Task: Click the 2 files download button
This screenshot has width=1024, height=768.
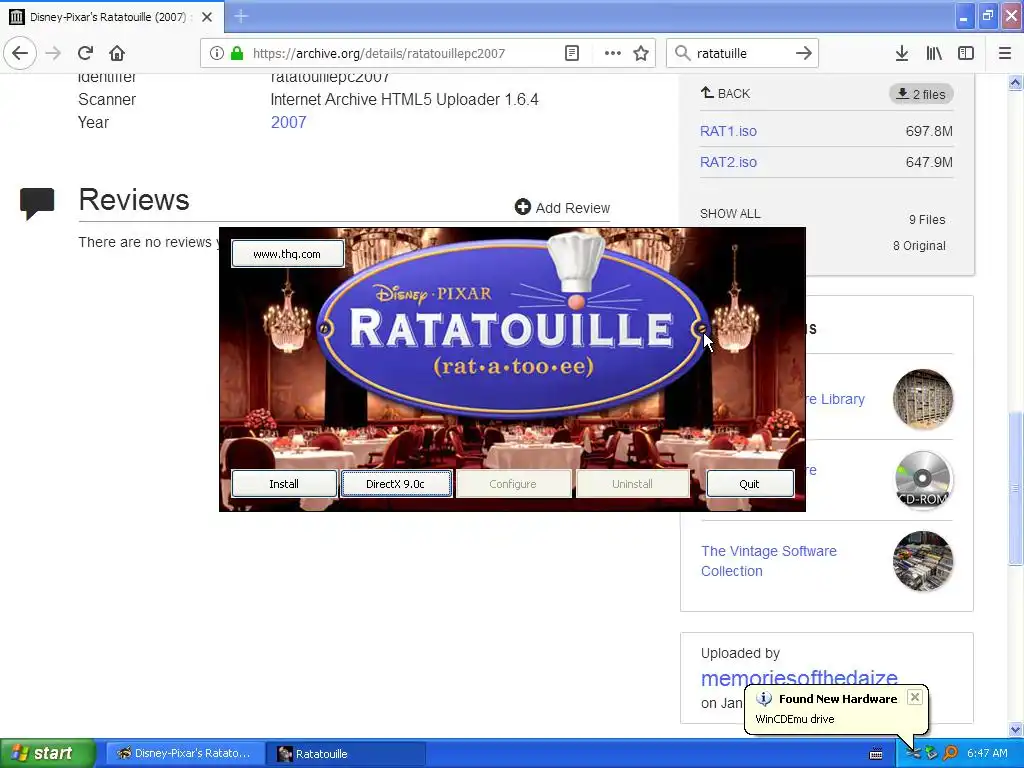Action: (x=921, y=94)
